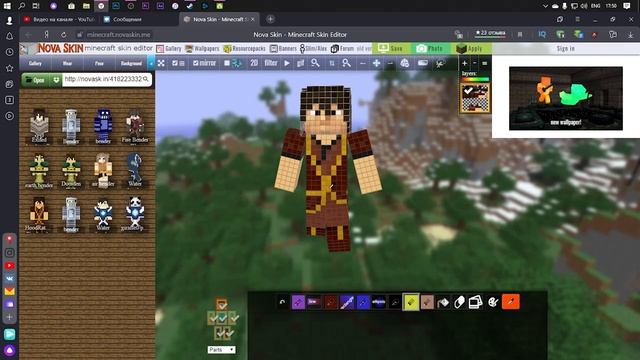Select the earth bender skin thumbnail
Viewport: 640px width, 360px height.
tap(39, 171)
